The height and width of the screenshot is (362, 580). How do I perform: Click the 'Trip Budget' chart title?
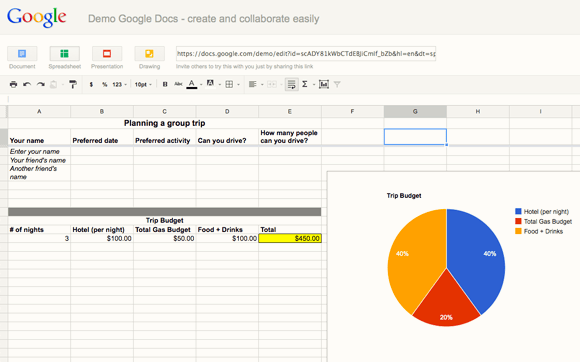click(x=404, y=196)
